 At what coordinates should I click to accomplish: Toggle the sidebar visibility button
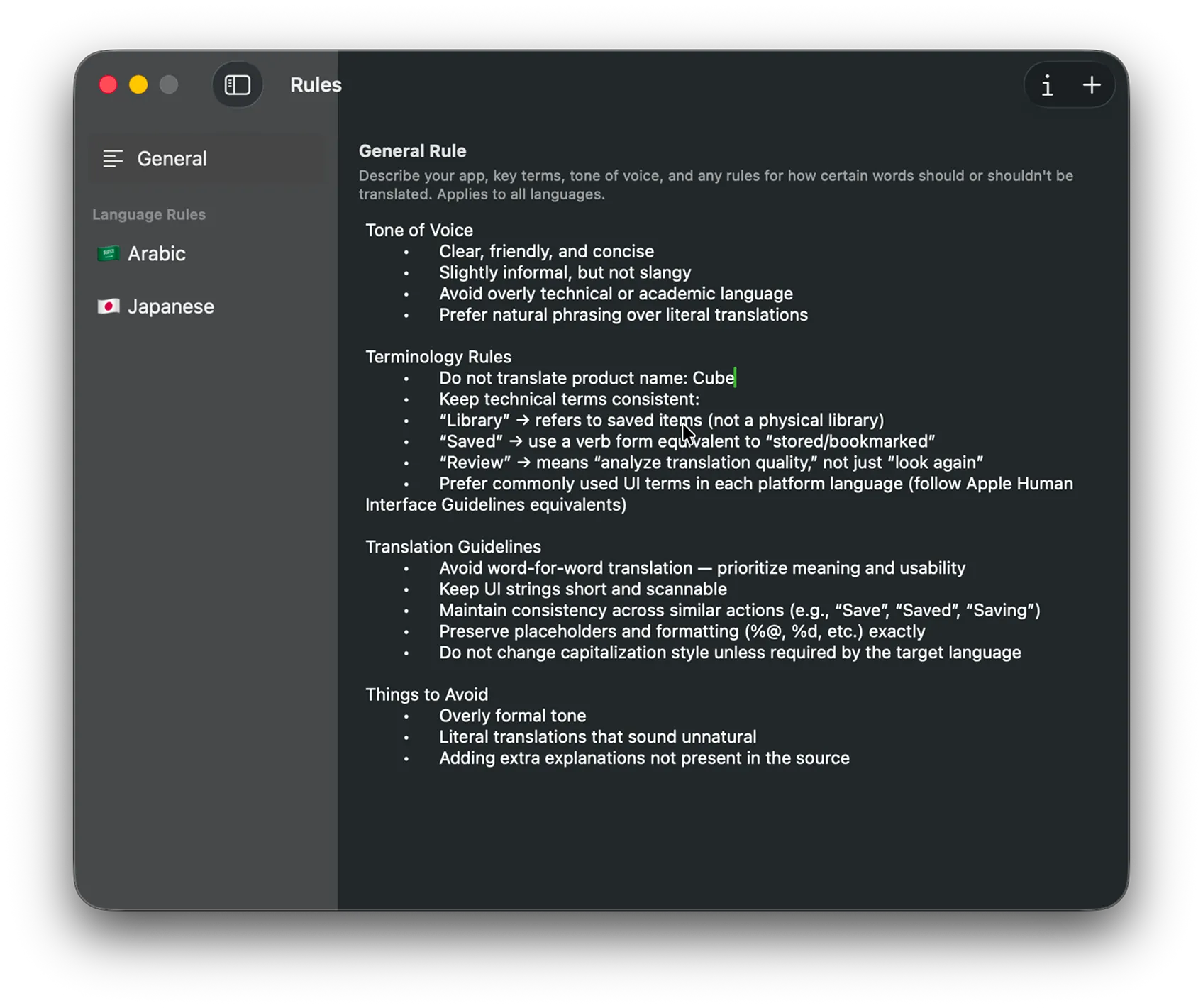[x=237, y=85]
